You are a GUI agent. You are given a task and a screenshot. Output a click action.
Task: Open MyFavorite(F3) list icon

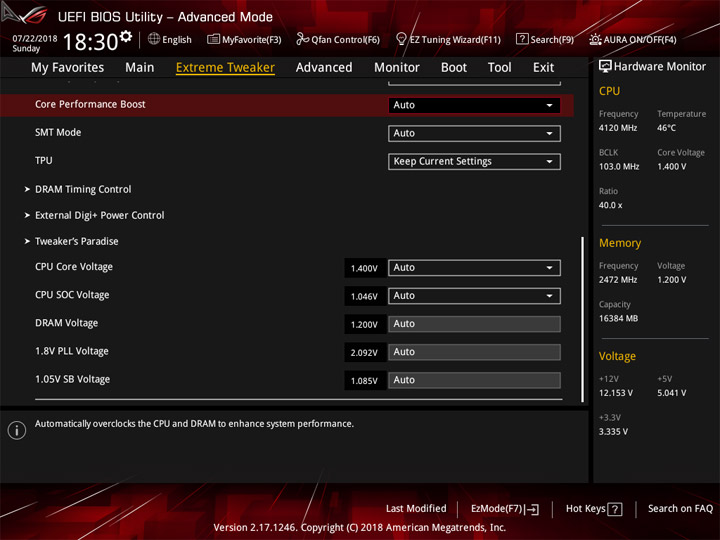click(x=213, y=39)
